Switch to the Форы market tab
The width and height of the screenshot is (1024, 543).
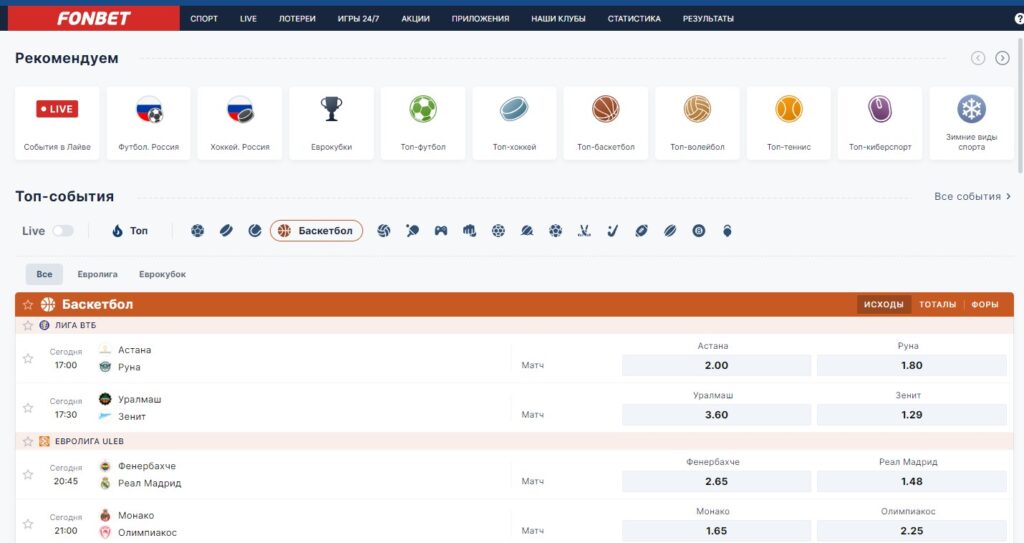click(985, 304)
